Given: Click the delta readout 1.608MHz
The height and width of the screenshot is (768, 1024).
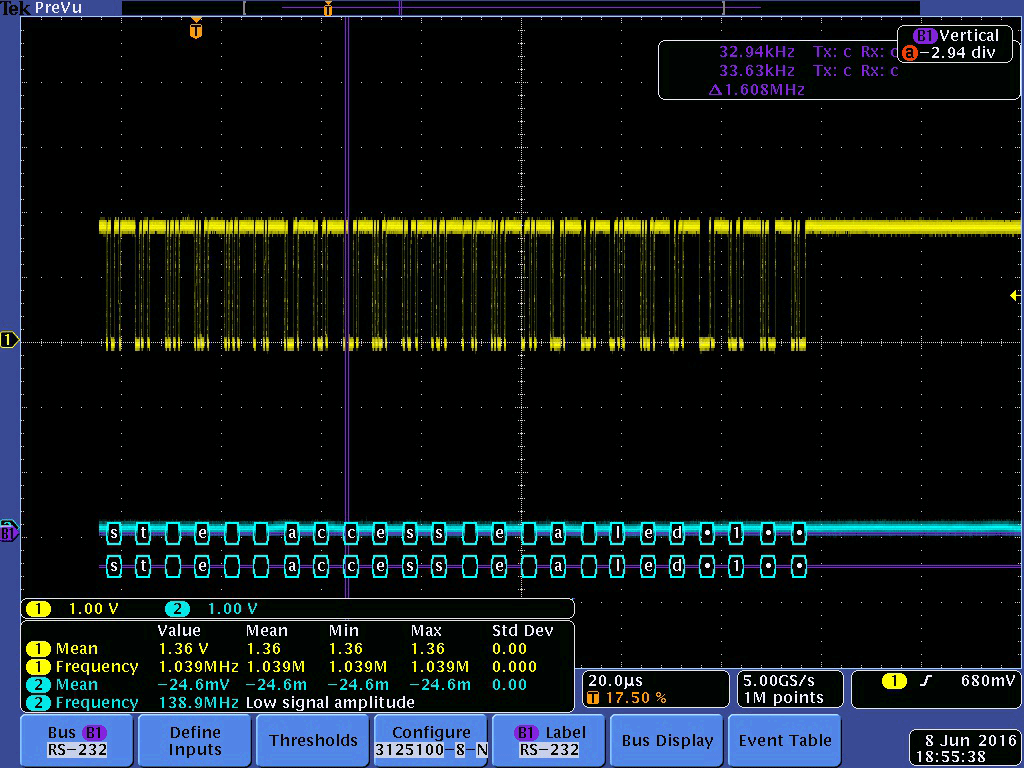Looking at the screenshot, I should 756,89.
